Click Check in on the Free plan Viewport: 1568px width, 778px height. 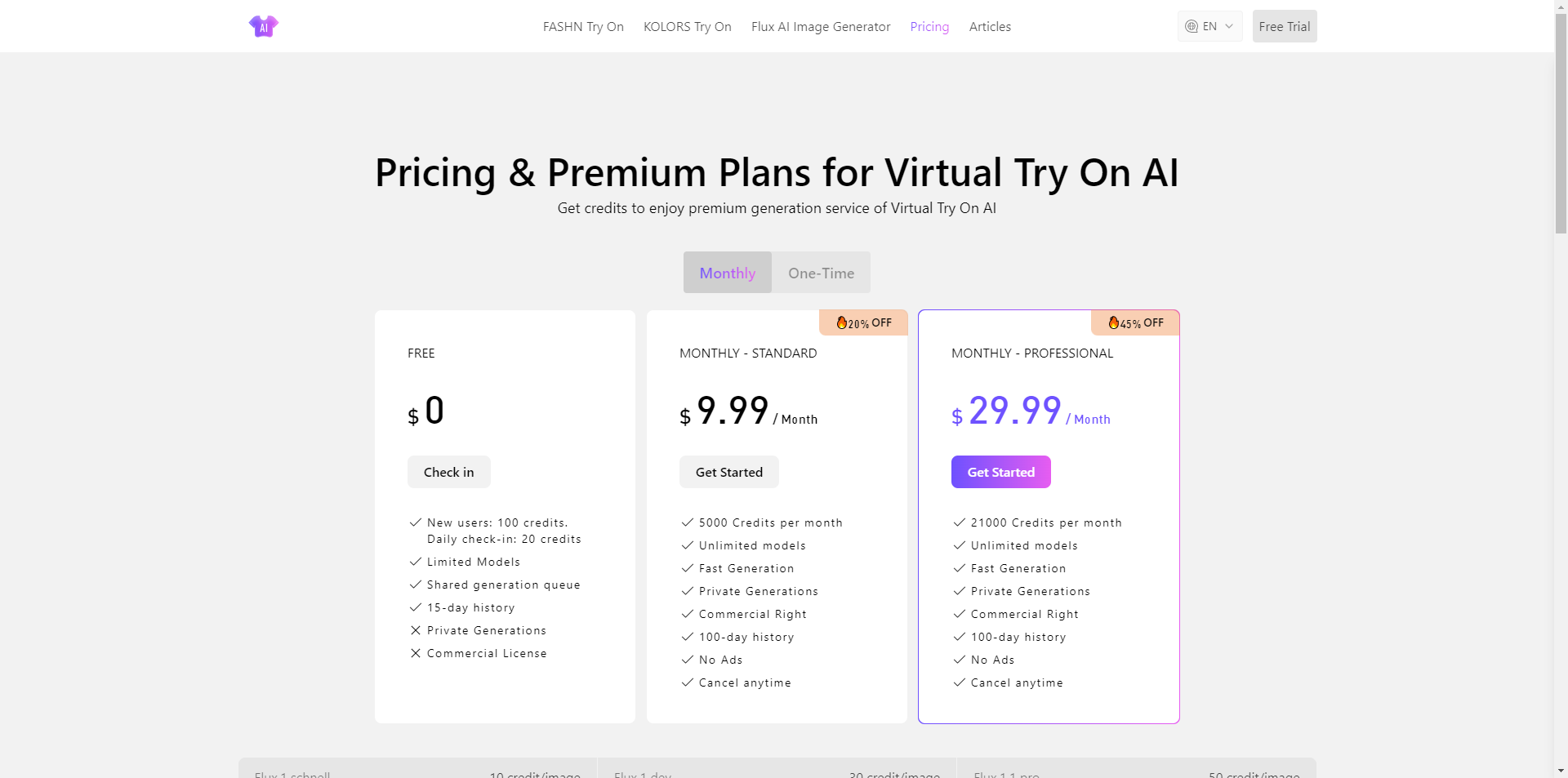tap(448, 472)
